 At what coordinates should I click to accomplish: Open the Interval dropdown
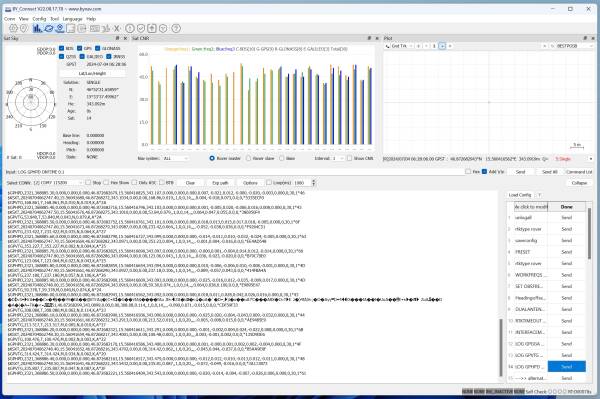[338, 158]
